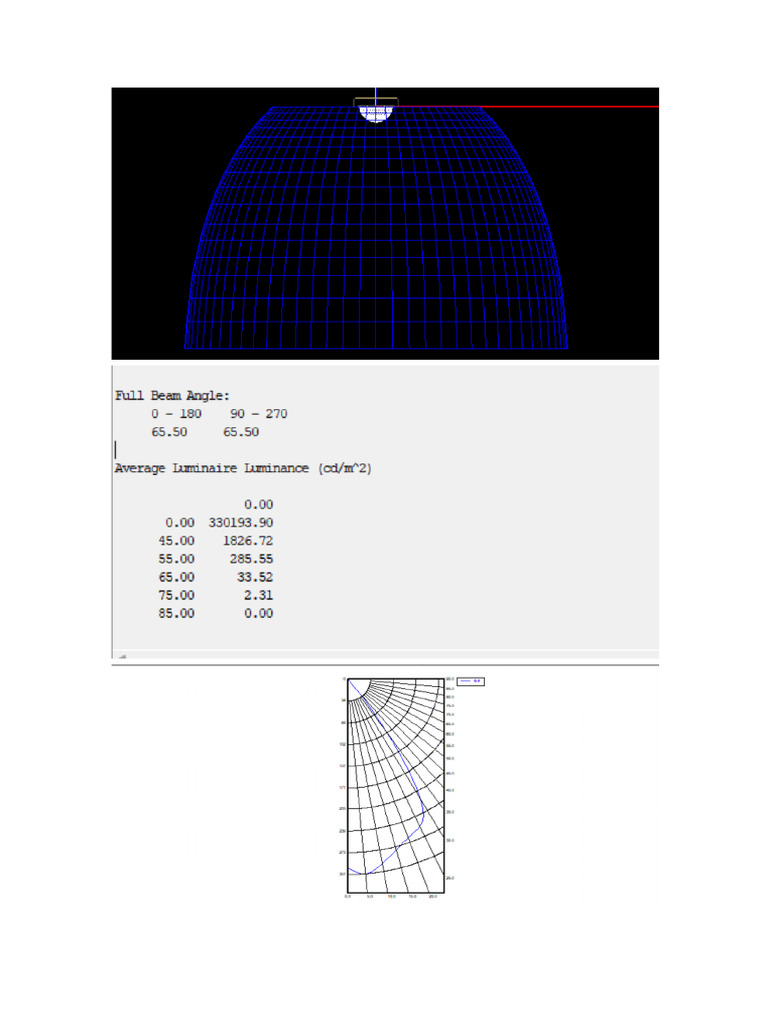Image resolution: width=768 pixels, height=1024 pixels.
Task: Click the blue legend box beside polar plot
Action: pyautogui.click(x=470, y=681)
